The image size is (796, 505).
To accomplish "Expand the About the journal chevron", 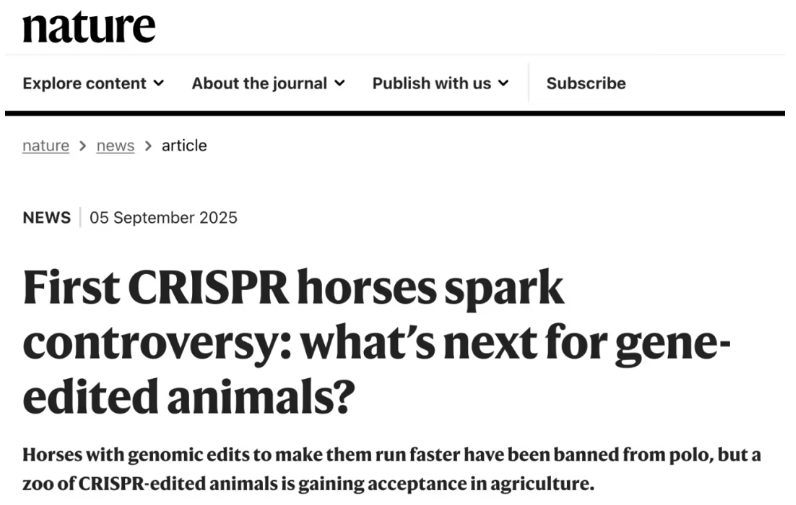I will tap(340, 83).
